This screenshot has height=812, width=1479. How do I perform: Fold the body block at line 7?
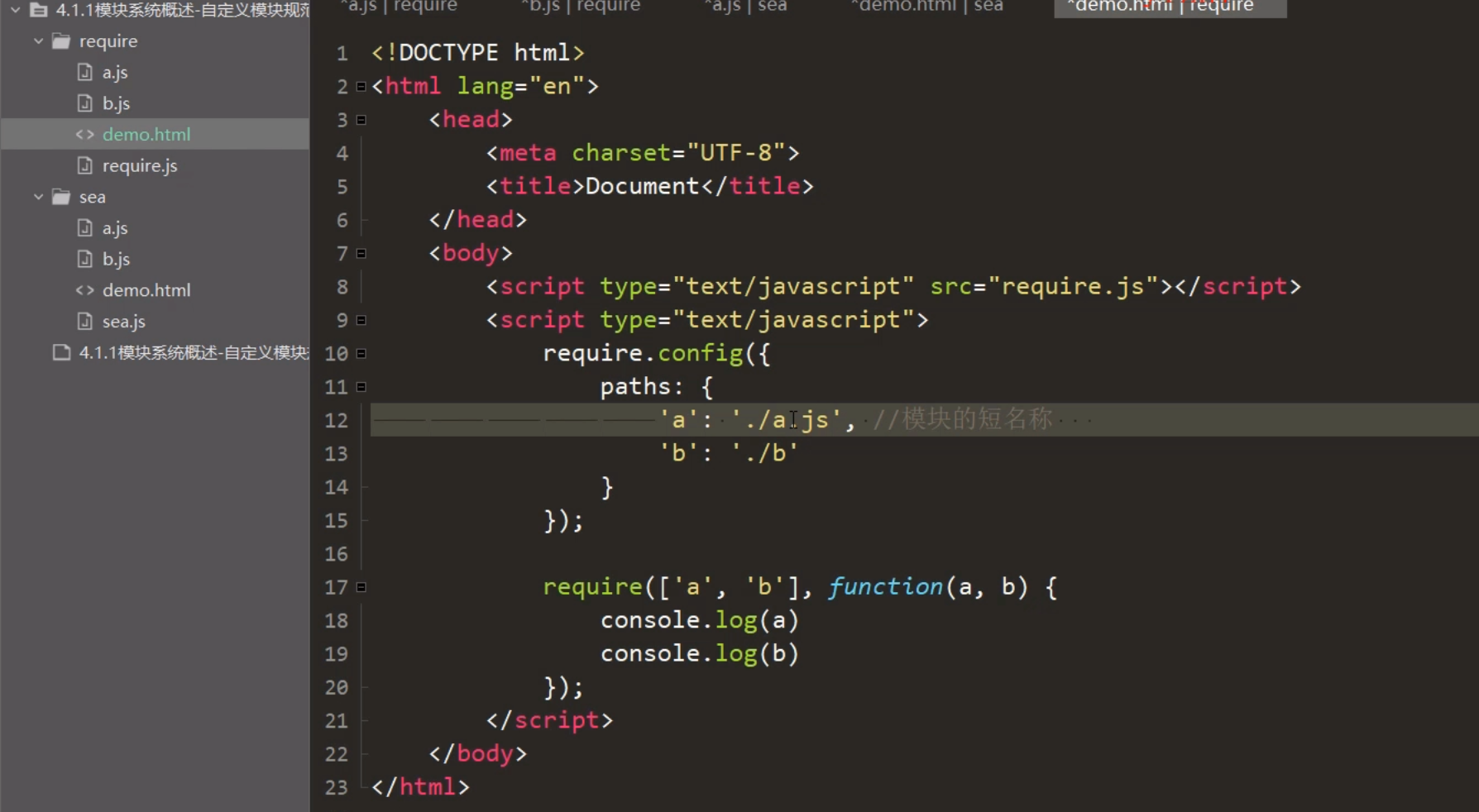361,253
